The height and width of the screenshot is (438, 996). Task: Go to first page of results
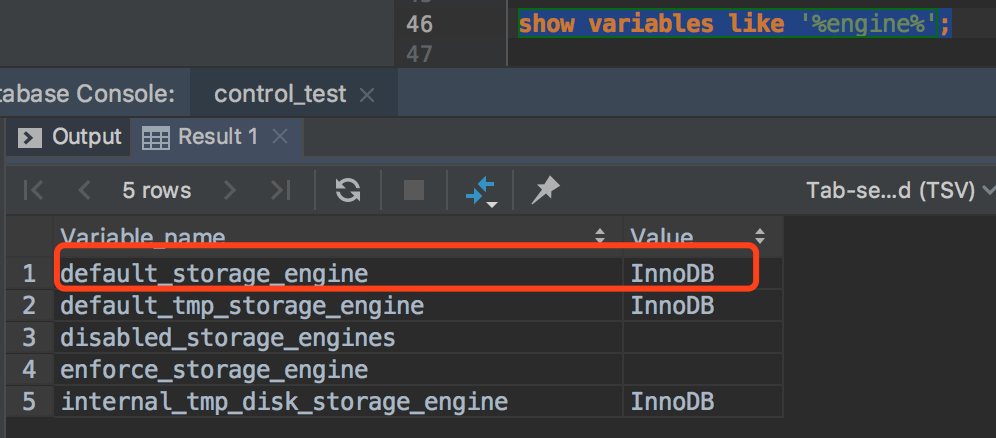click(x=33, y=190)
